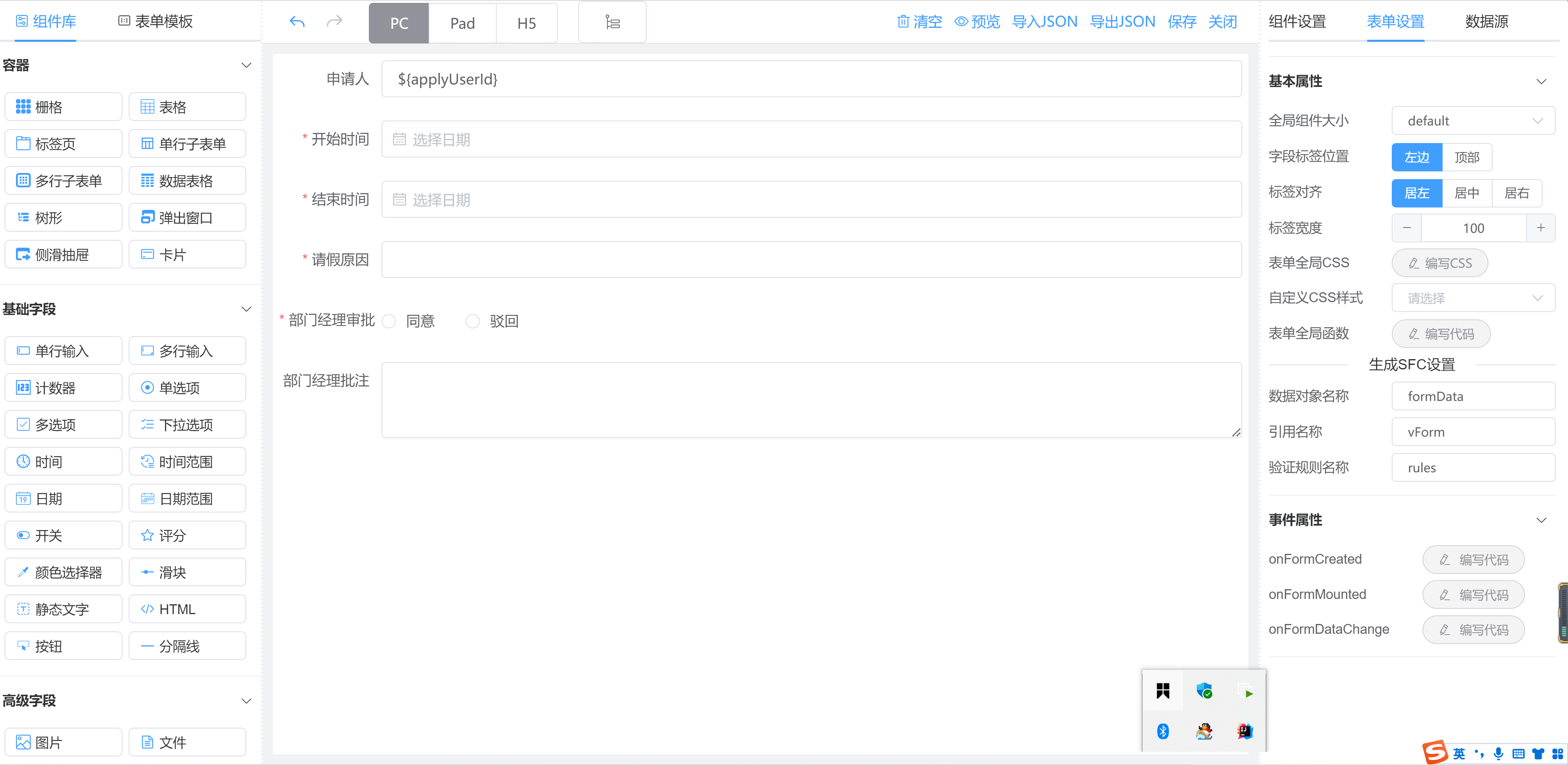
Task: Open the 自定义CSS样式 dropdown
Action: [x=1473, y=298]
